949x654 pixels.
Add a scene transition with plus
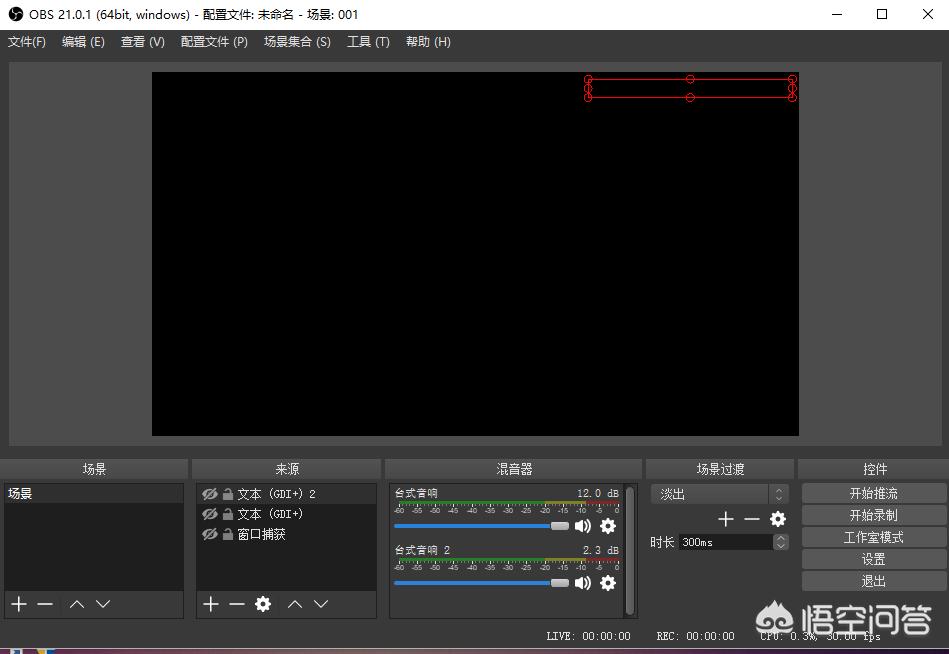[726, 518]
